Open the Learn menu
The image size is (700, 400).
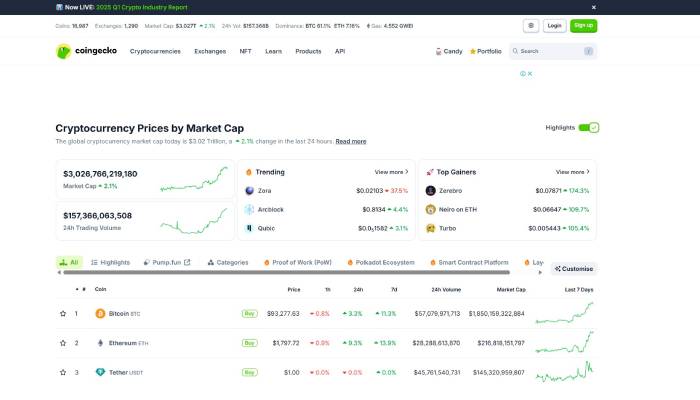pyautogui.click(x=274, y=51)
